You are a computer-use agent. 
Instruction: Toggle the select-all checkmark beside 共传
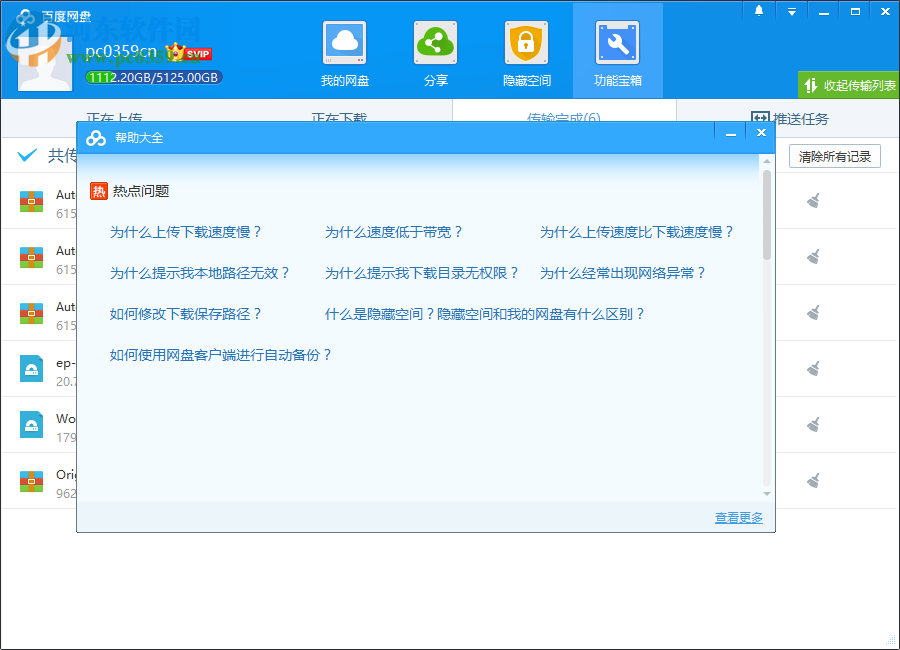tap(27, 155)
